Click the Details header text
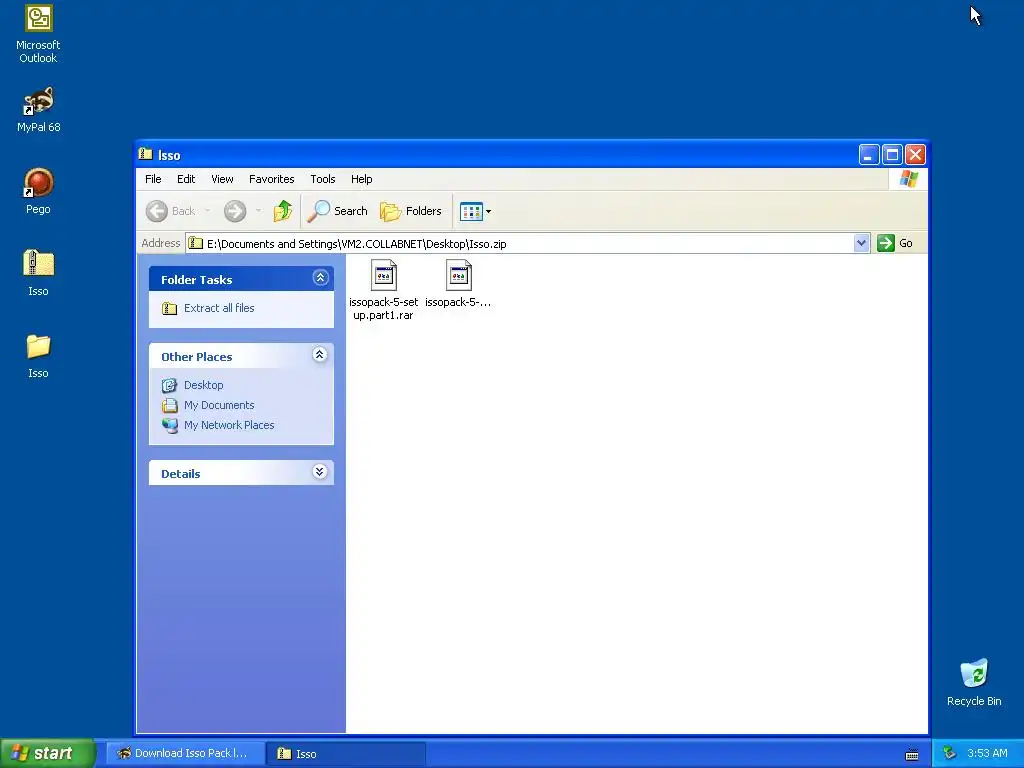 (180, 474)
